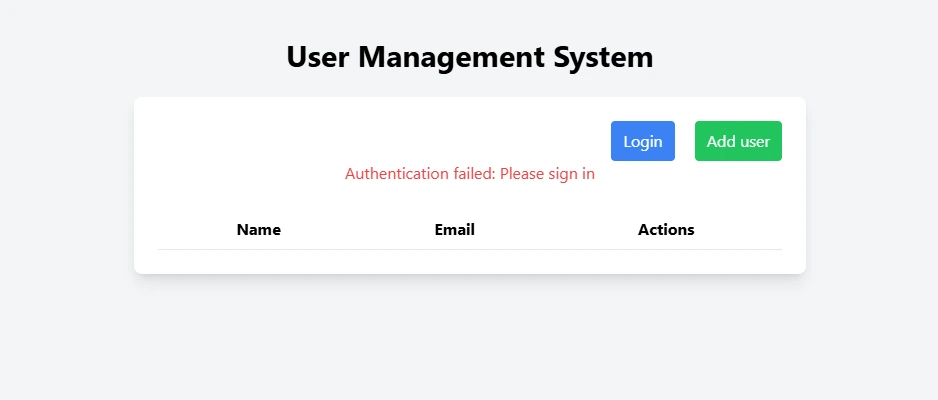Screen dimensions: 938x400
Task: Click the word Management in the title
Action: coord(452,57)
